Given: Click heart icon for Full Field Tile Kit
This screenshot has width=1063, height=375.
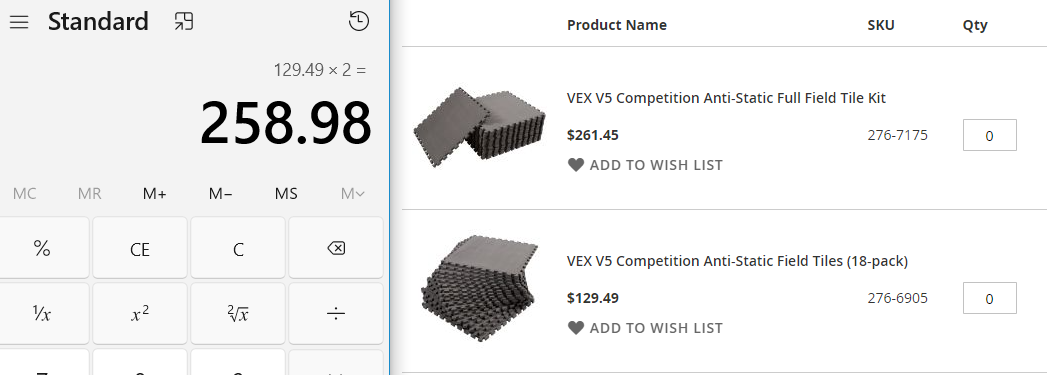Looking at the screenshot, I should [x=576, y=165].
